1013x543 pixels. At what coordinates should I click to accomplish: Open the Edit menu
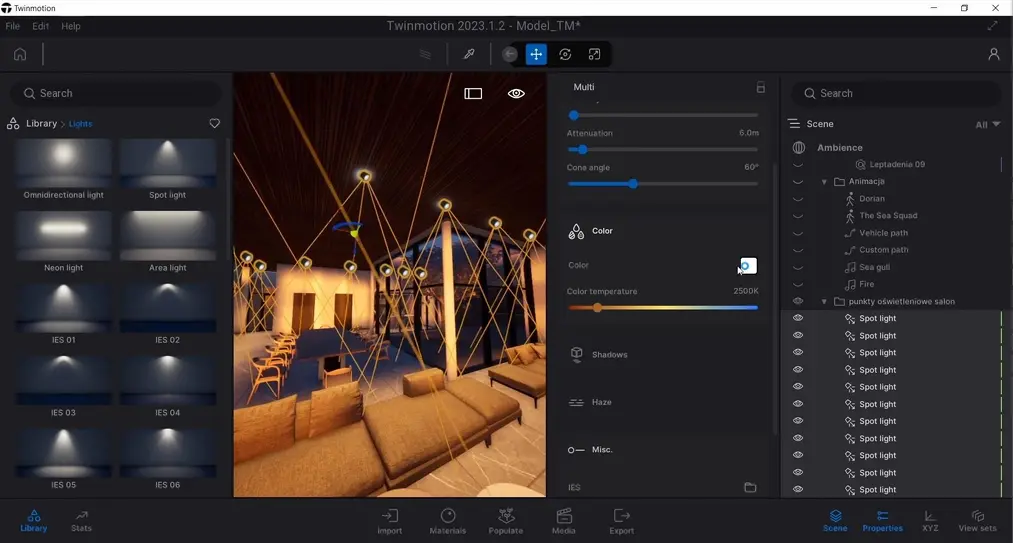(x=41, y=26)
